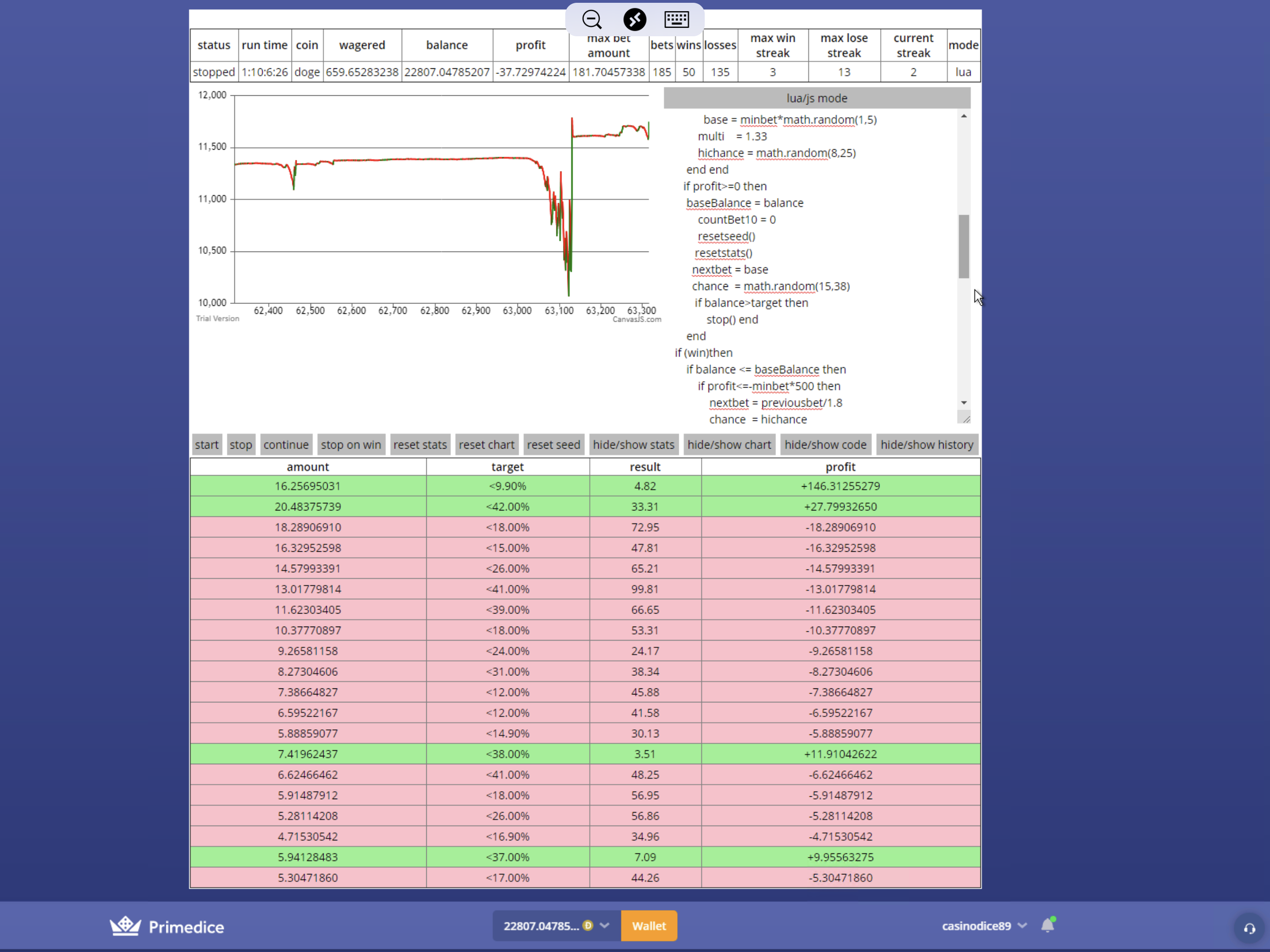Image resolution: width=1270 pixels, height=952 pixels.
Task: Click the 'stop() end' code line
Action: [732, 319]
